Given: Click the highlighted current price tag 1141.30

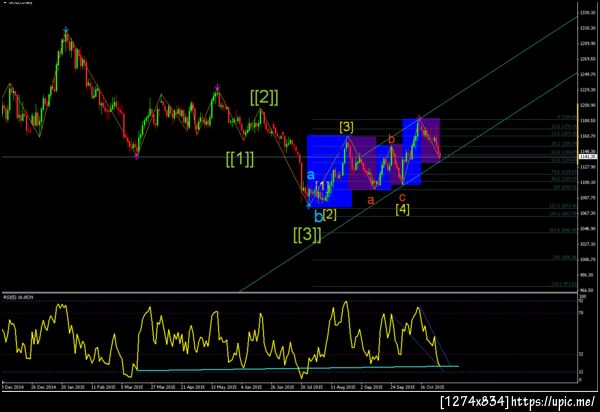Looking at the screenshot, I should click(x=588, y=156).
